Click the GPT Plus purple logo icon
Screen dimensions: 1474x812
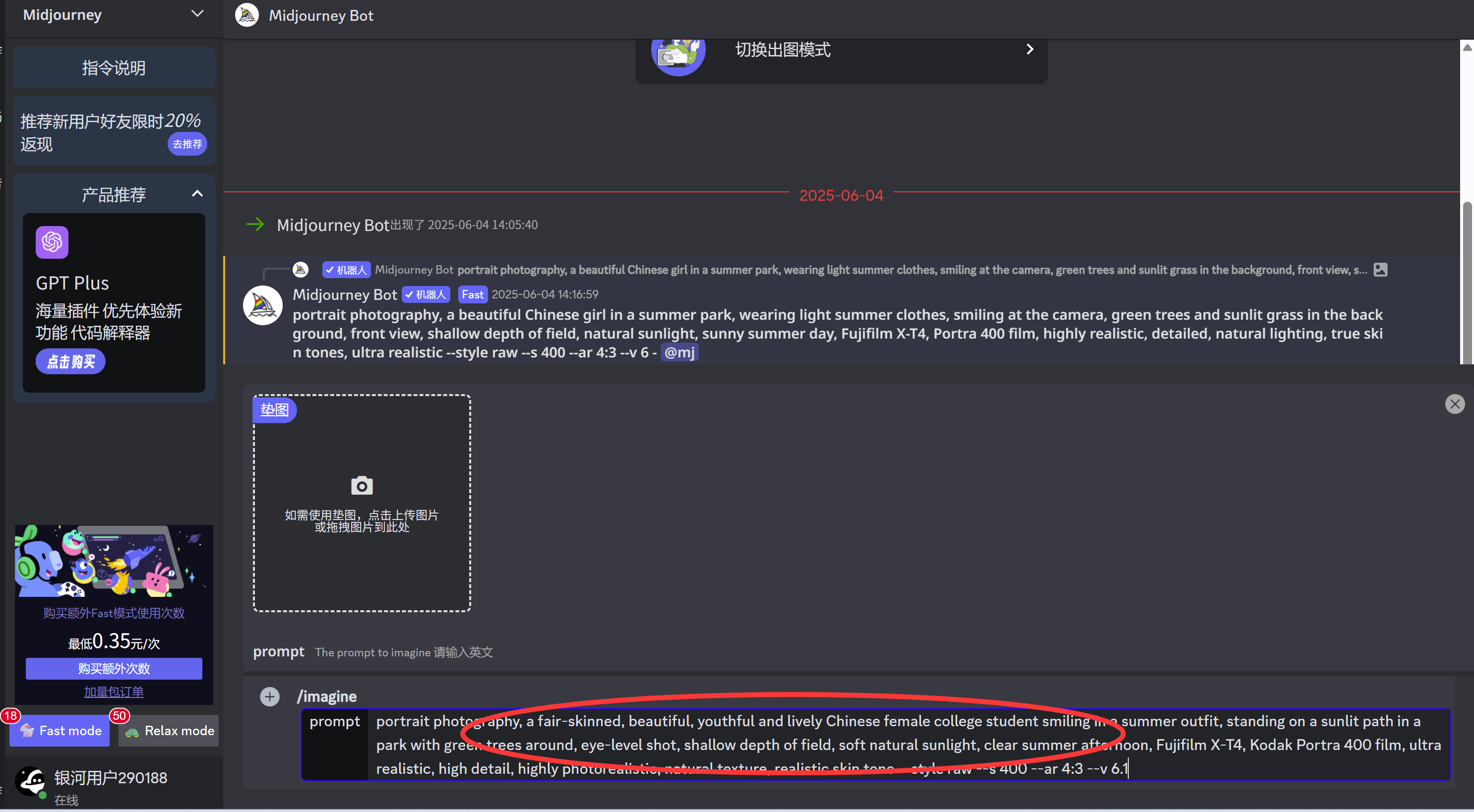pyautogui.click(x=52, y=242)
